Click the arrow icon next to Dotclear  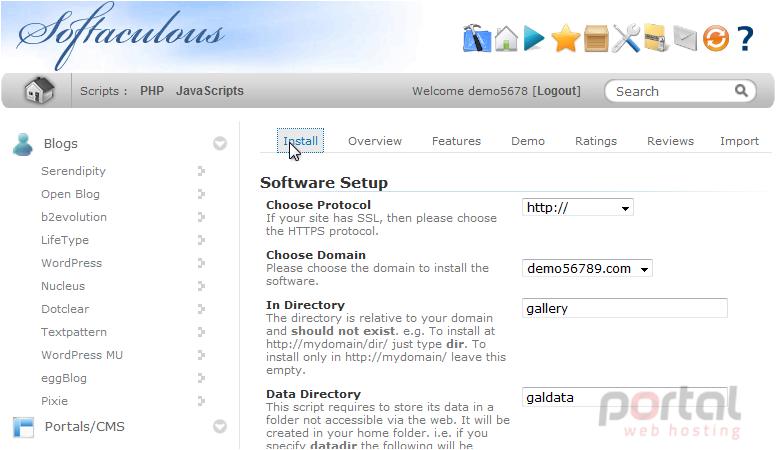(201, 309)
